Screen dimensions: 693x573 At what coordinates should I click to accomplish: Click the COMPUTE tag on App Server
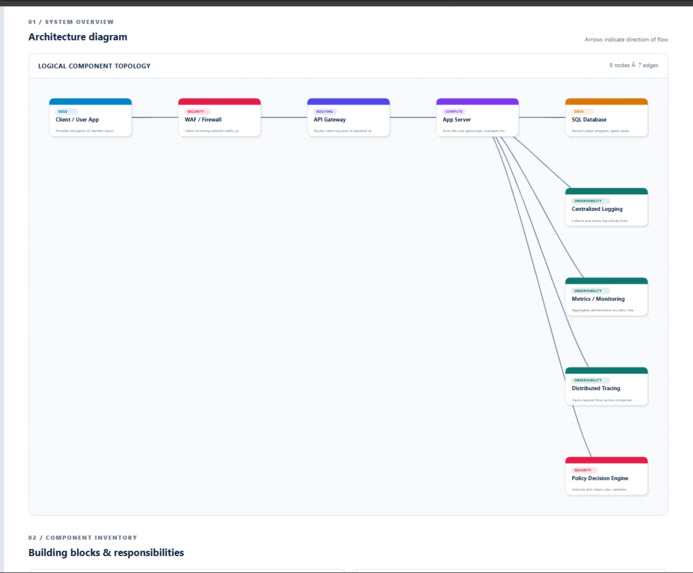(454, 111)
